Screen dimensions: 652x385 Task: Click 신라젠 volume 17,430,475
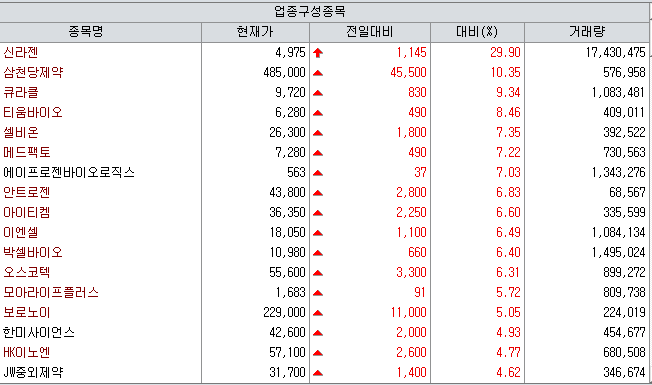pos(616,52)
